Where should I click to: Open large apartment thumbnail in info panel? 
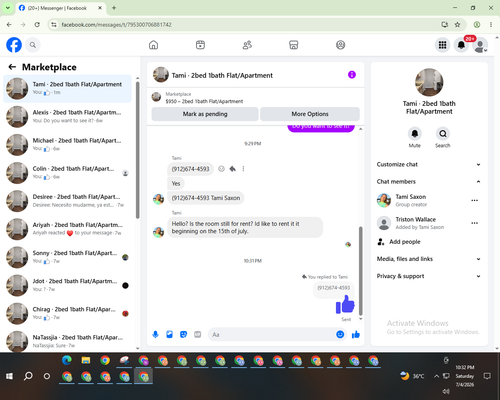point(429,82)
